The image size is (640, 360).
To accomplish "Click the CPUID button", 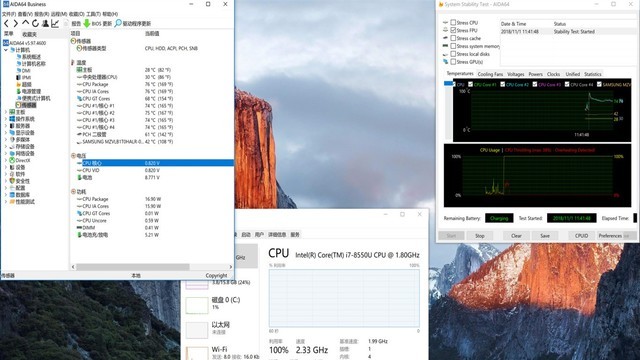I will coord(581,236).
